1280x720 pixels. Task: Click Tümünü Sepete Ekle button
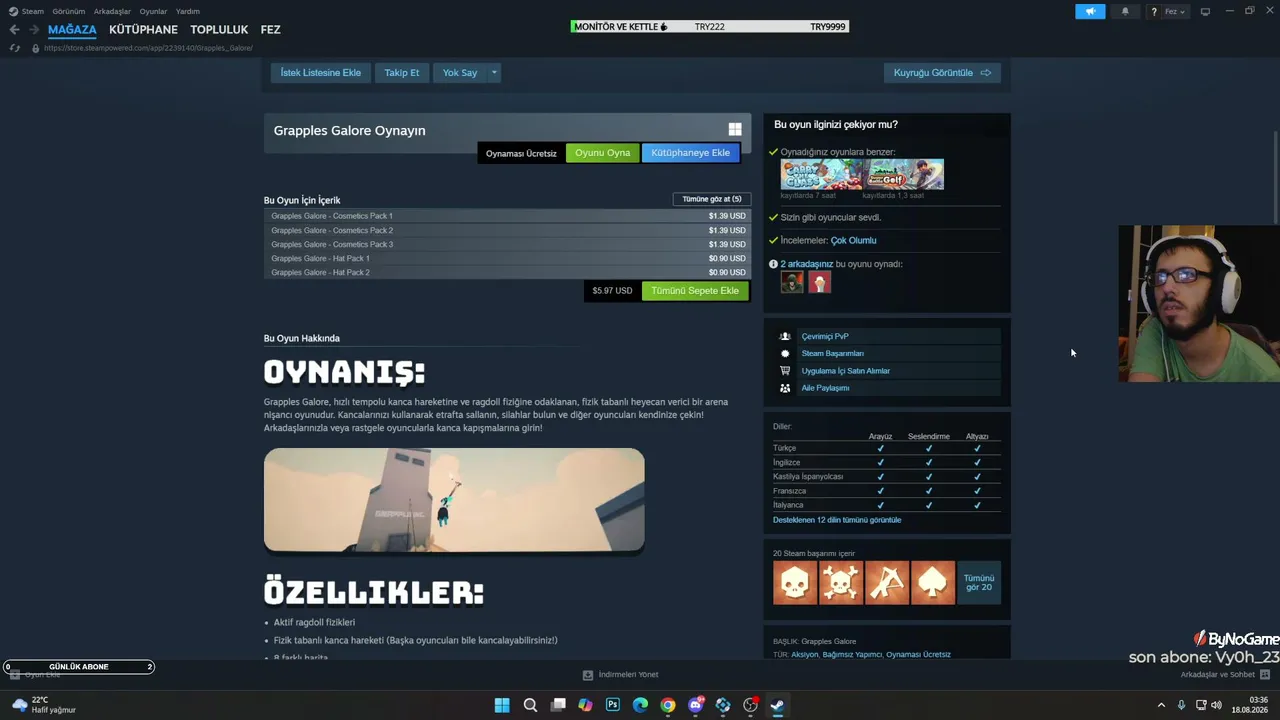(695, 291)
